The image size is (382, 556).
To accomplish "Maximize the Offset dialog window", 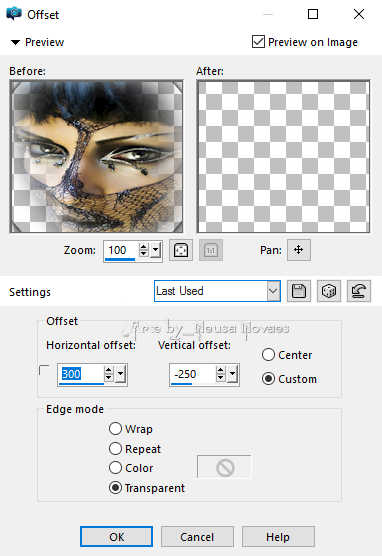I will click(312, 14).
